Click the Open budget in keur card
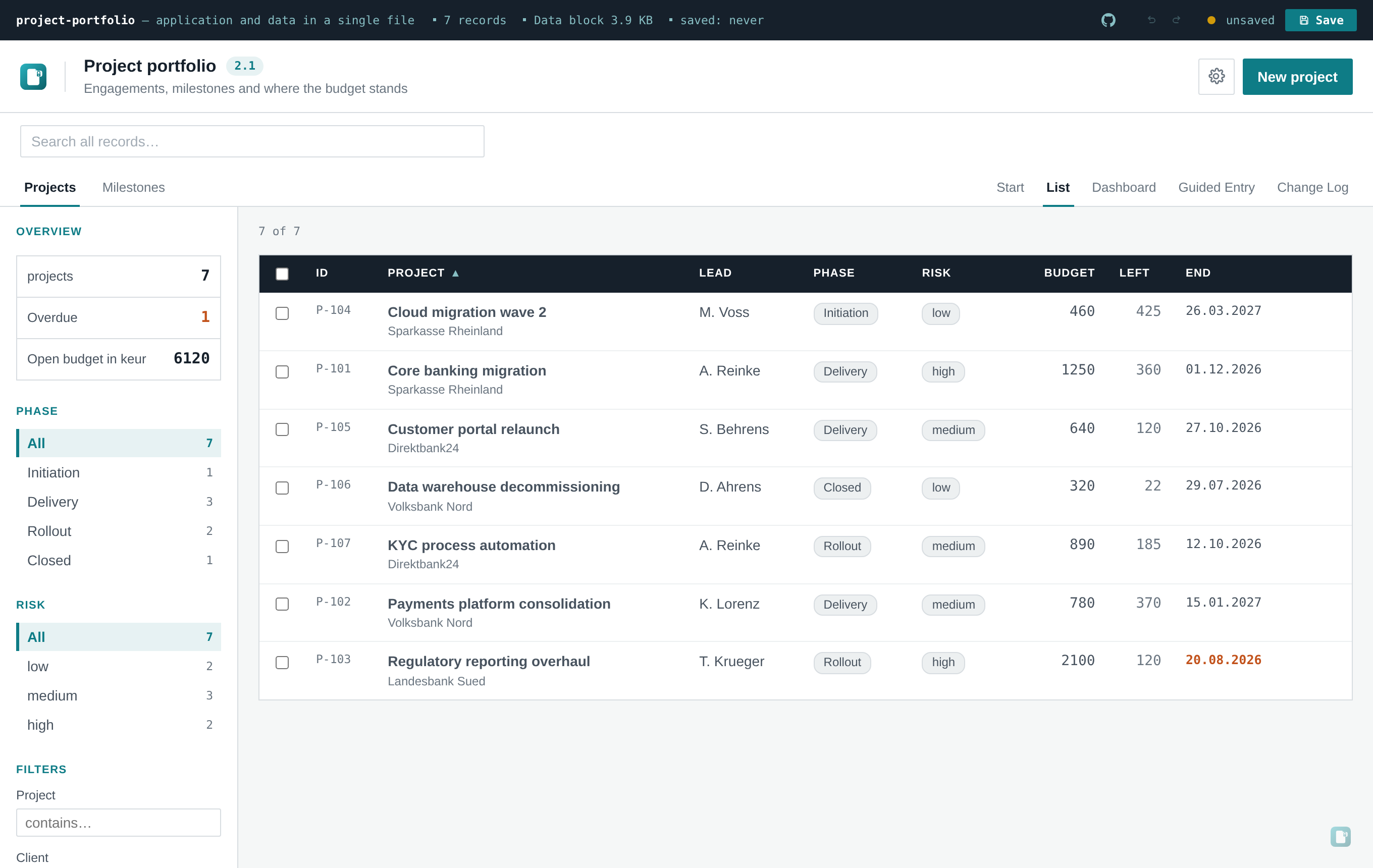 pos(119,359)
